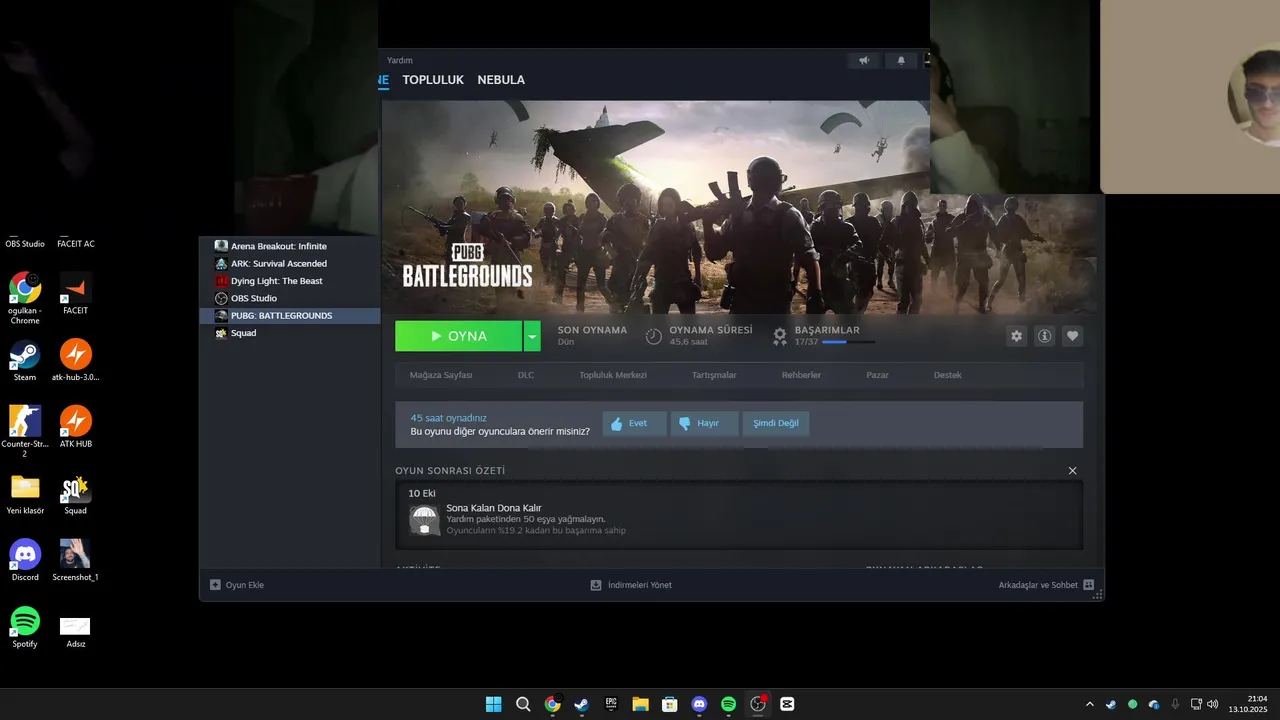Click the thumbs-down icon on Hayır
1280x720 pixels.
click(x=685, y=423)
